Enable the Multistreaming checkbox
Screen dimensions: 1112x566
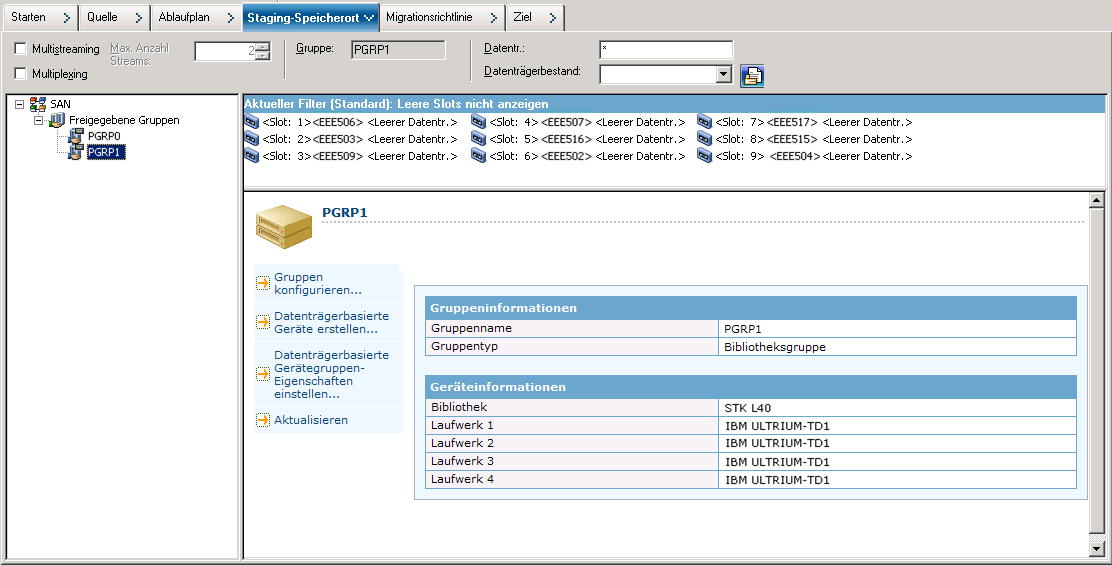pos(21,49)
